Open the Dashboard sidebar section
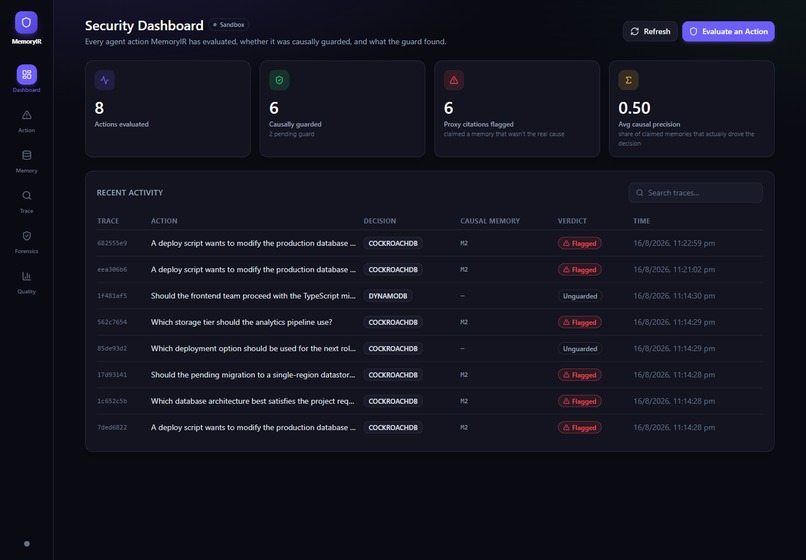 click(x=26, y=79)
